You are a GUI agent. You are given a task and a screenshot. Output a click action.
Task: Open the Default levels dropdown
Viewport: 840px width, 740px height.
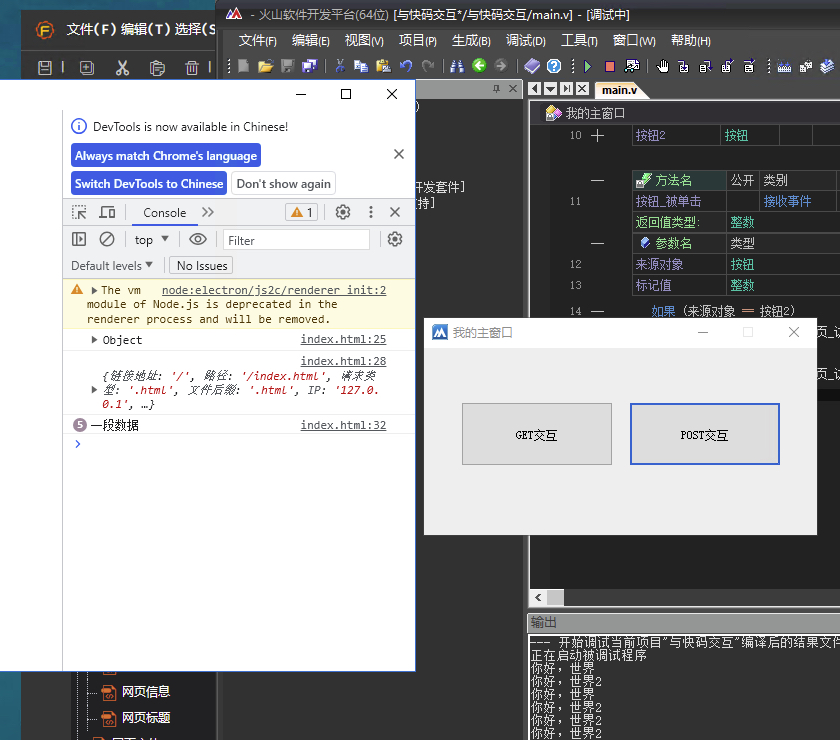click(112, 265)
